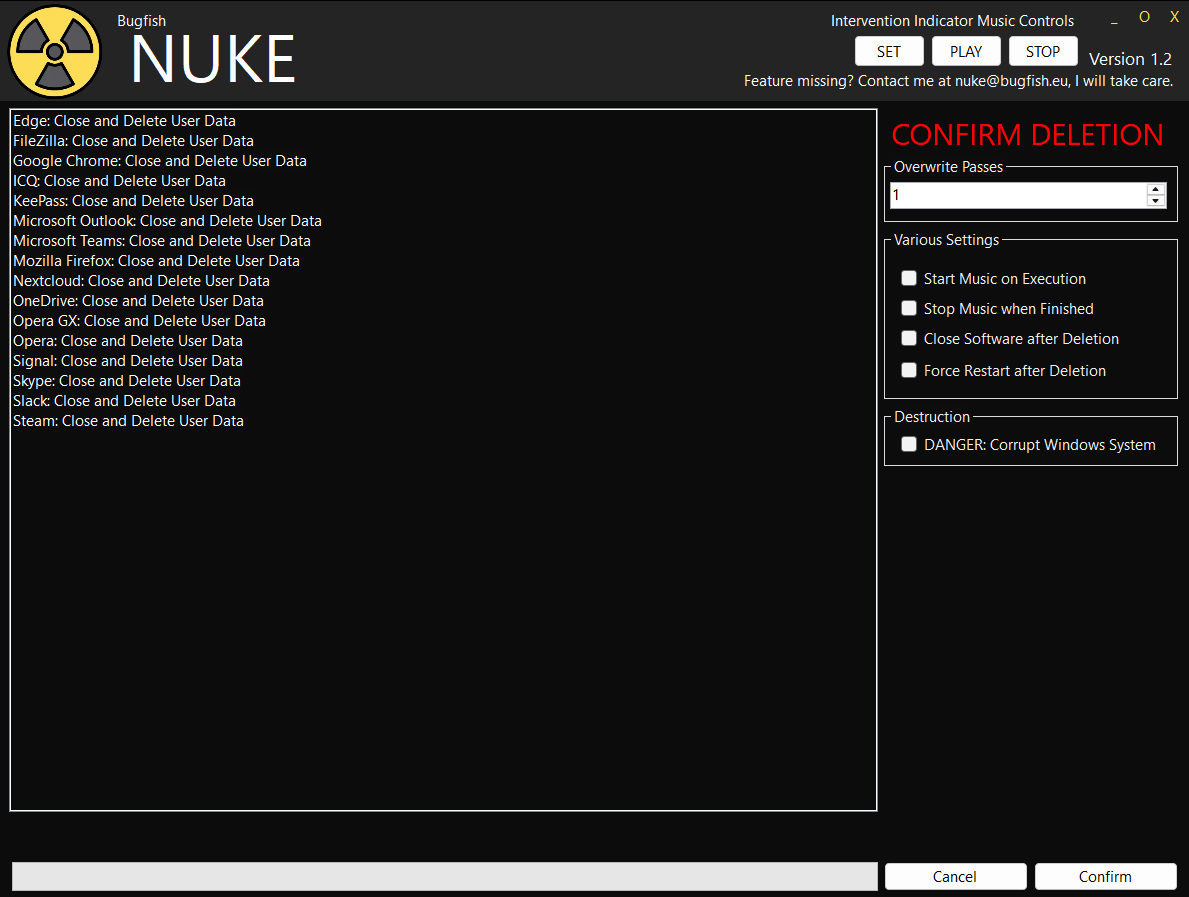Select the Nextcloud: Close and Delete row
The width and height of the screenshot is (1189, 897).
(x=444, y=281)
